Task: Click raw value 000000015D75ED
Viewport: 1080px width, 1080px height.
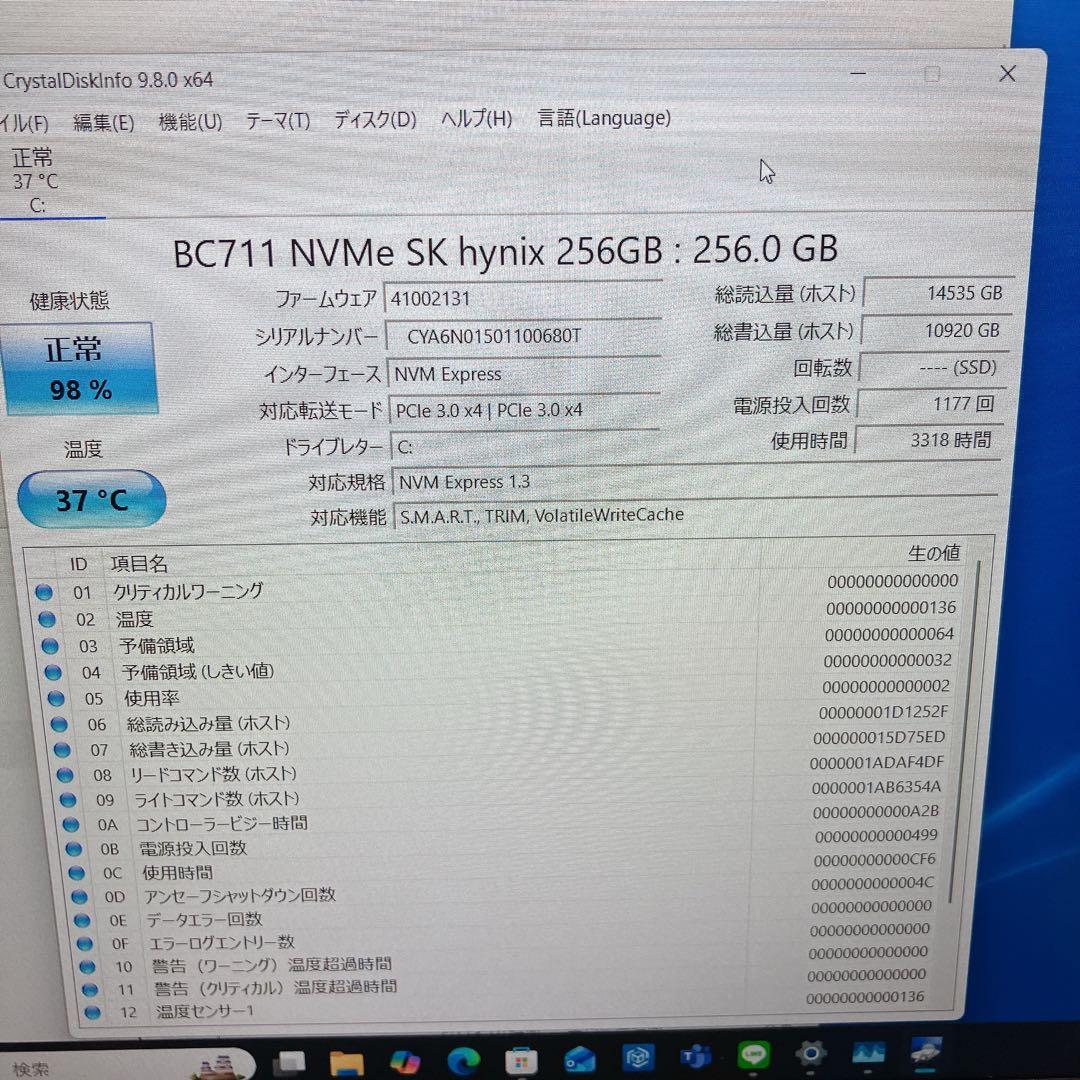Action: tap(879, 737)
